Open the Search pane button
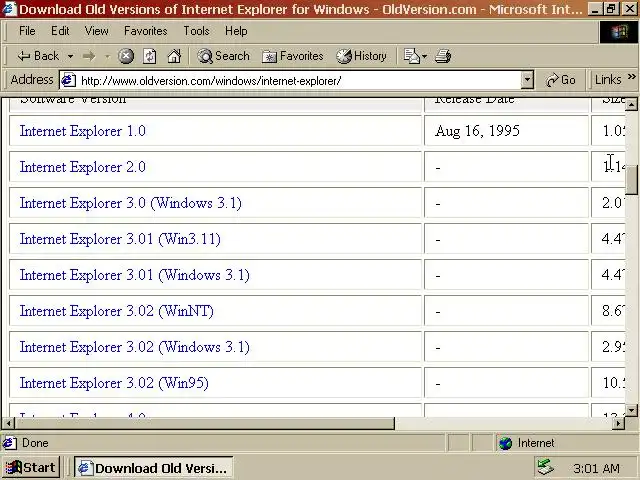The height and width of the screenshot is (480, 640). tap(223, 56)
